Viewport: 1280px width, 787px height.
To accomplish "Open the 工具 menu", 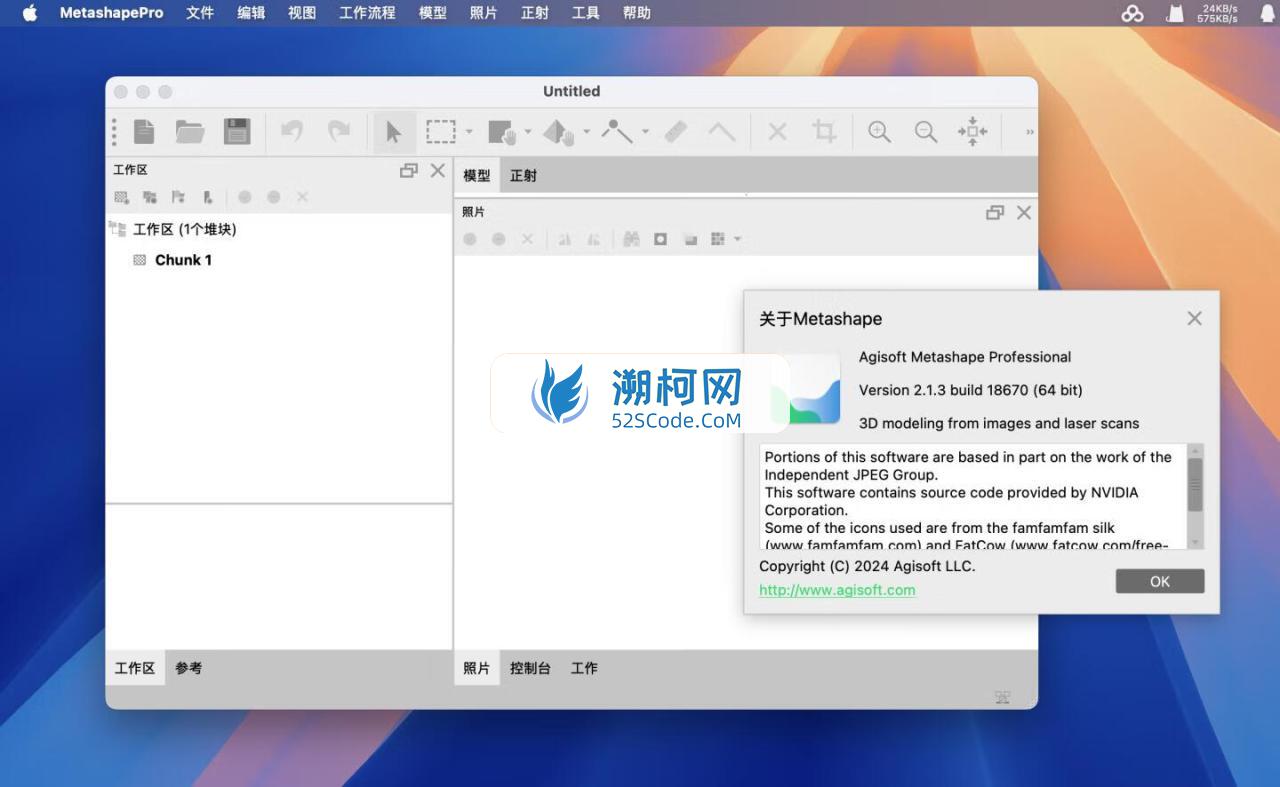I will coord(585,13).
